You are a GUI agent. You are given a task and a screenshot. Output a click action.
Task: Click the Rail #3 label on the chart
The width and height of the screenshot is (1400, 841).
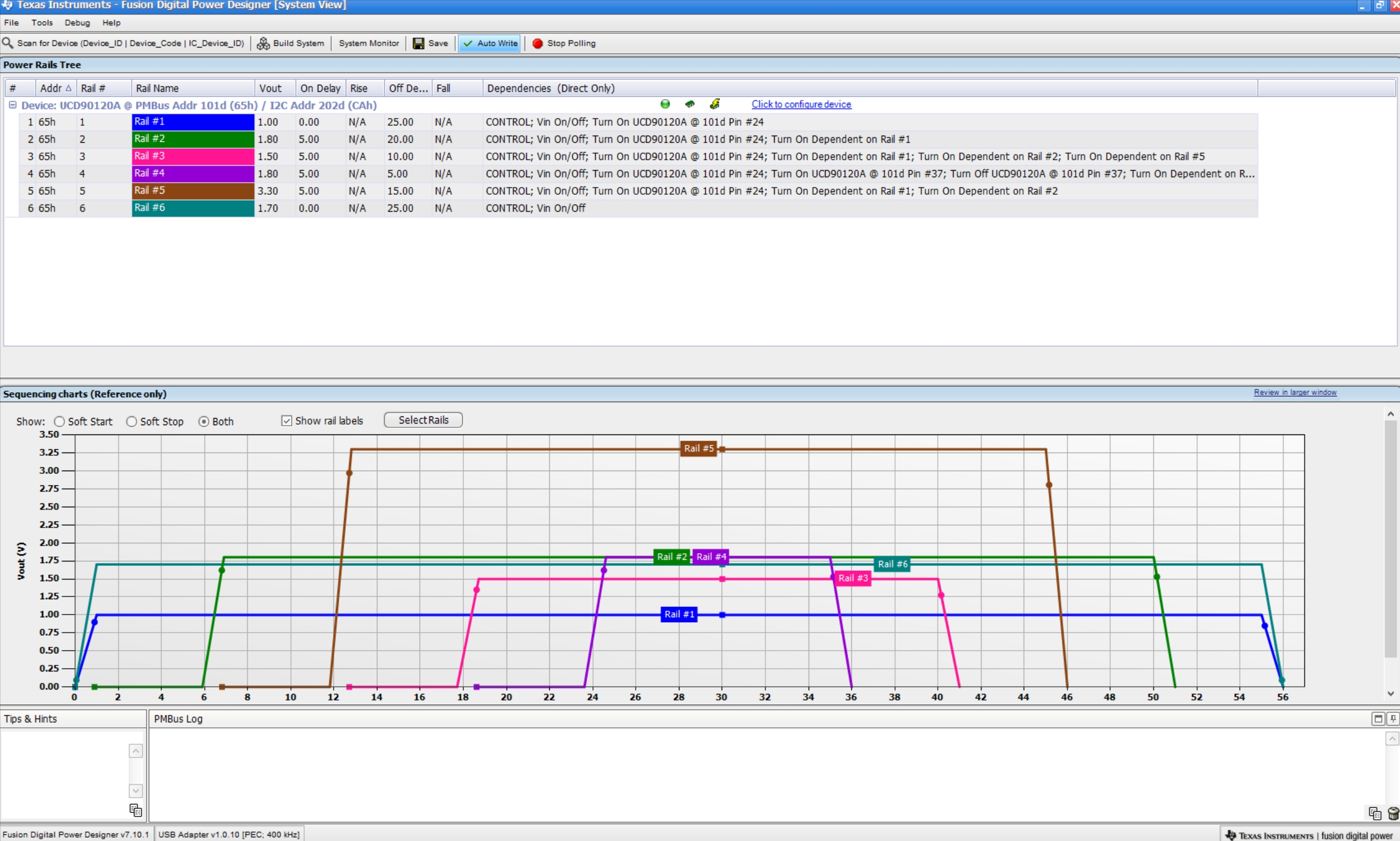tap(853, 578)
